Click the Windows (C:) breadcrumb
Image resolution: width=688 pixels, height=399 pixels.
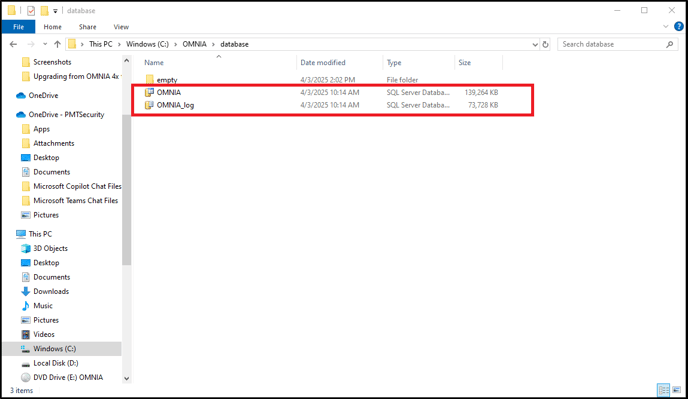point(147,44)
